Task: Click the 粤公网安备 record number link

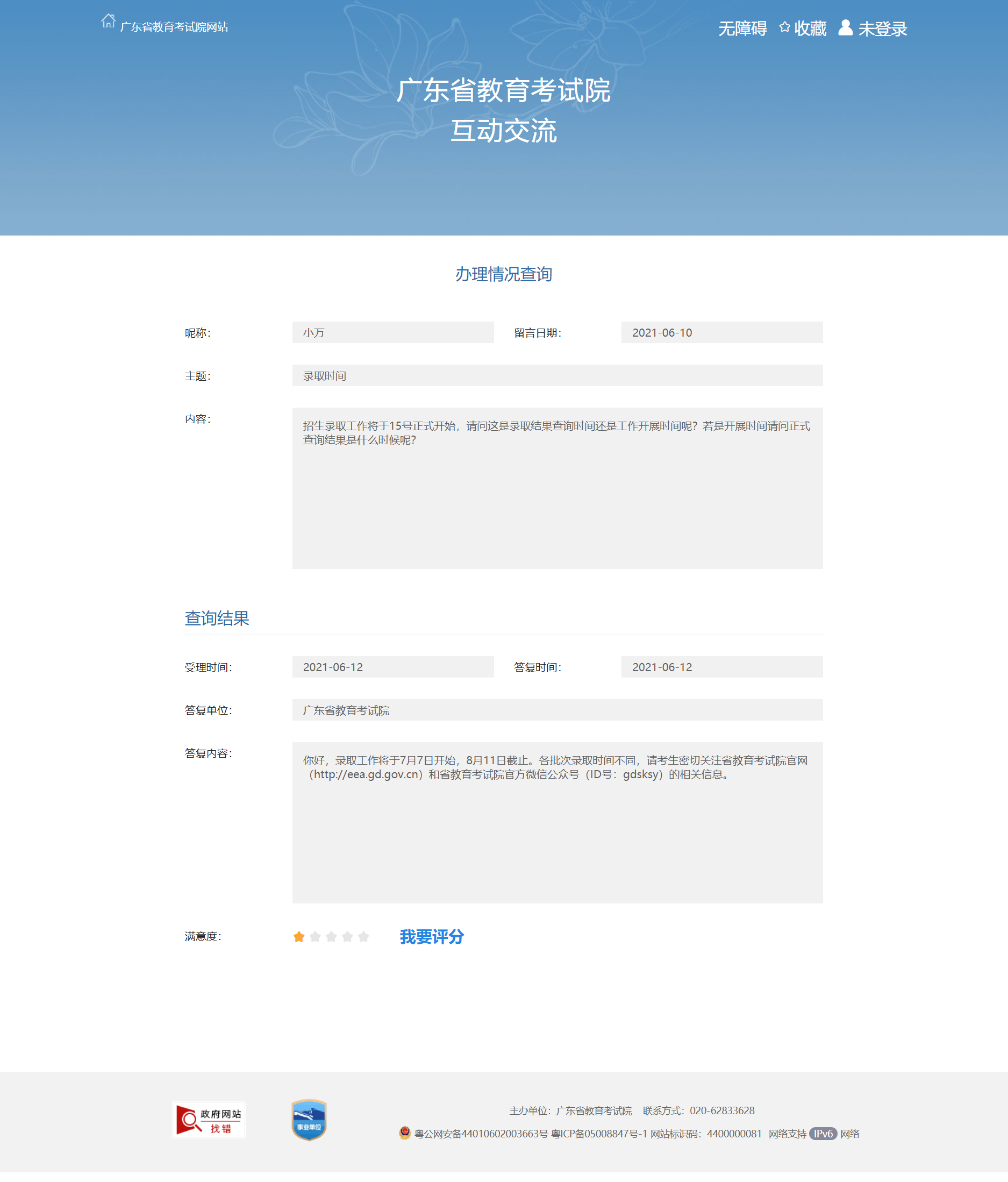Action: click(481, 1134)
